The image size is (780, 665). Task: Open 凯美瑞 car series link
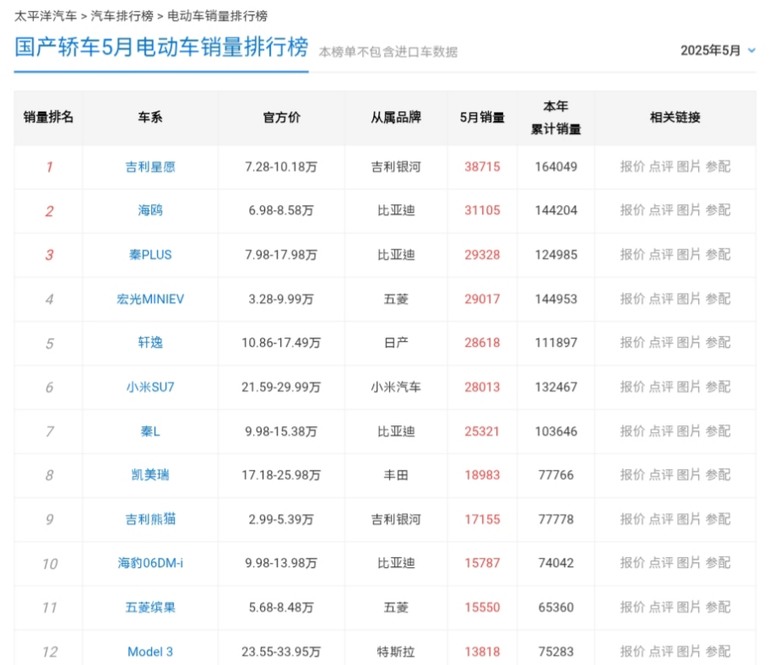150,475
